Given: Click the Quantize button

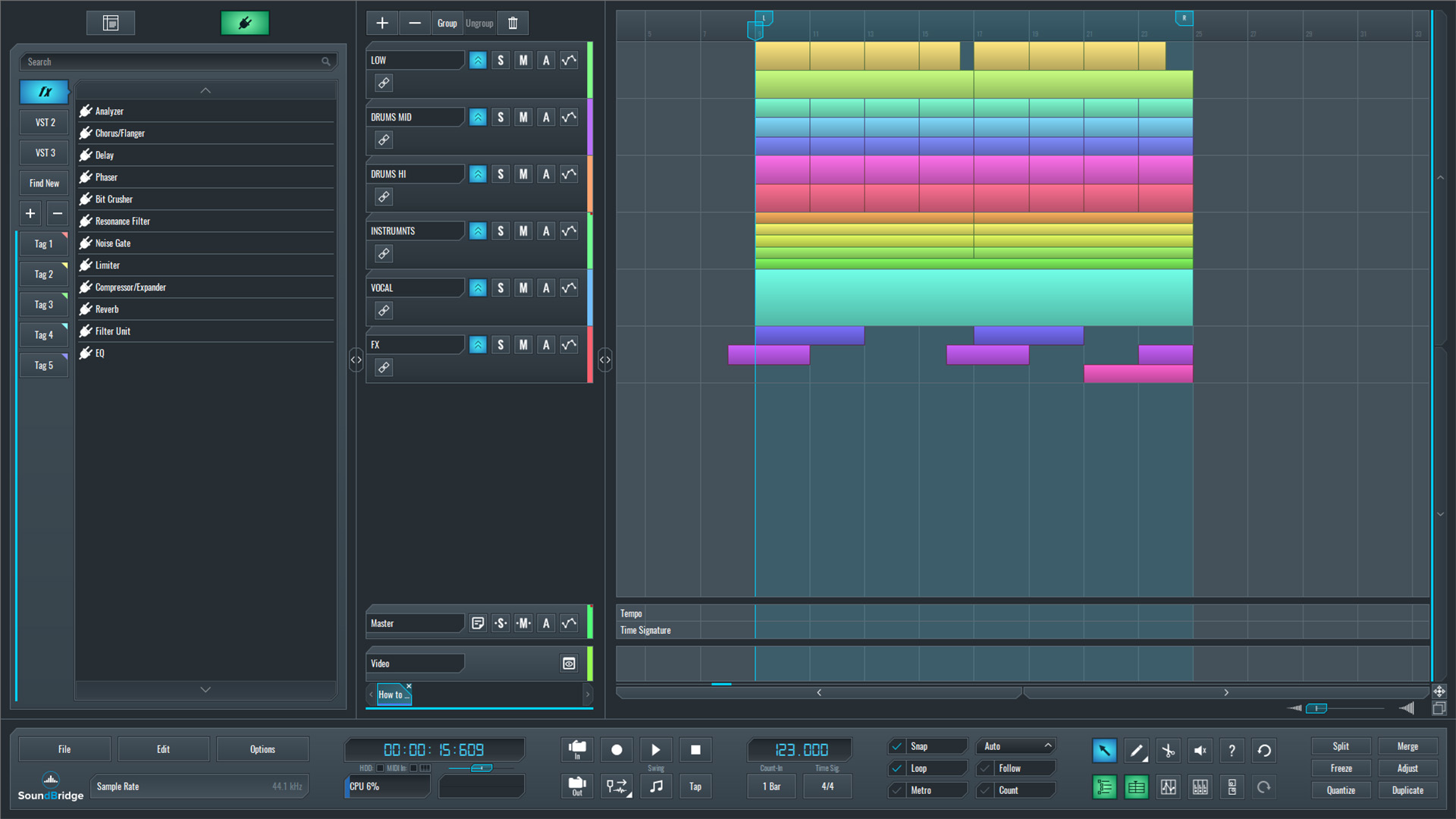Looking at the screenshot, I should pyautogui.click(x=1341, y=790).
